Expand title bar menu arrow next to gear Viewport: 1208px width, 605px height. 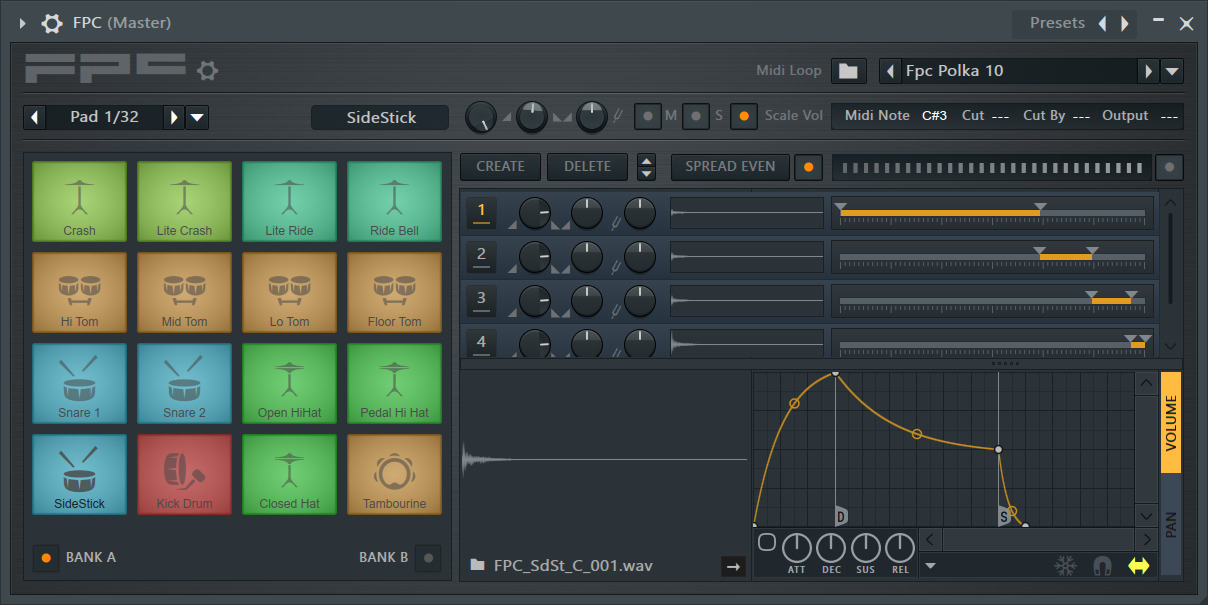point(22,23)
